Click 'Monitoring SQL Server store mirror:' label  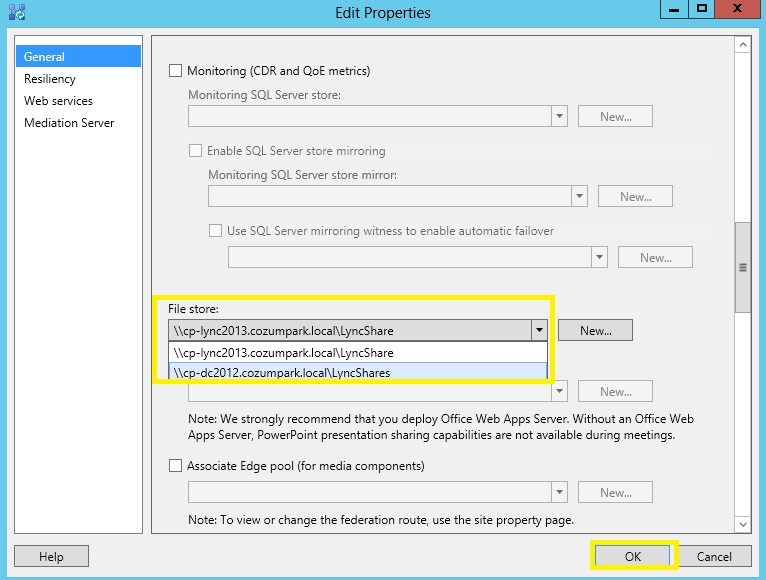302,175
